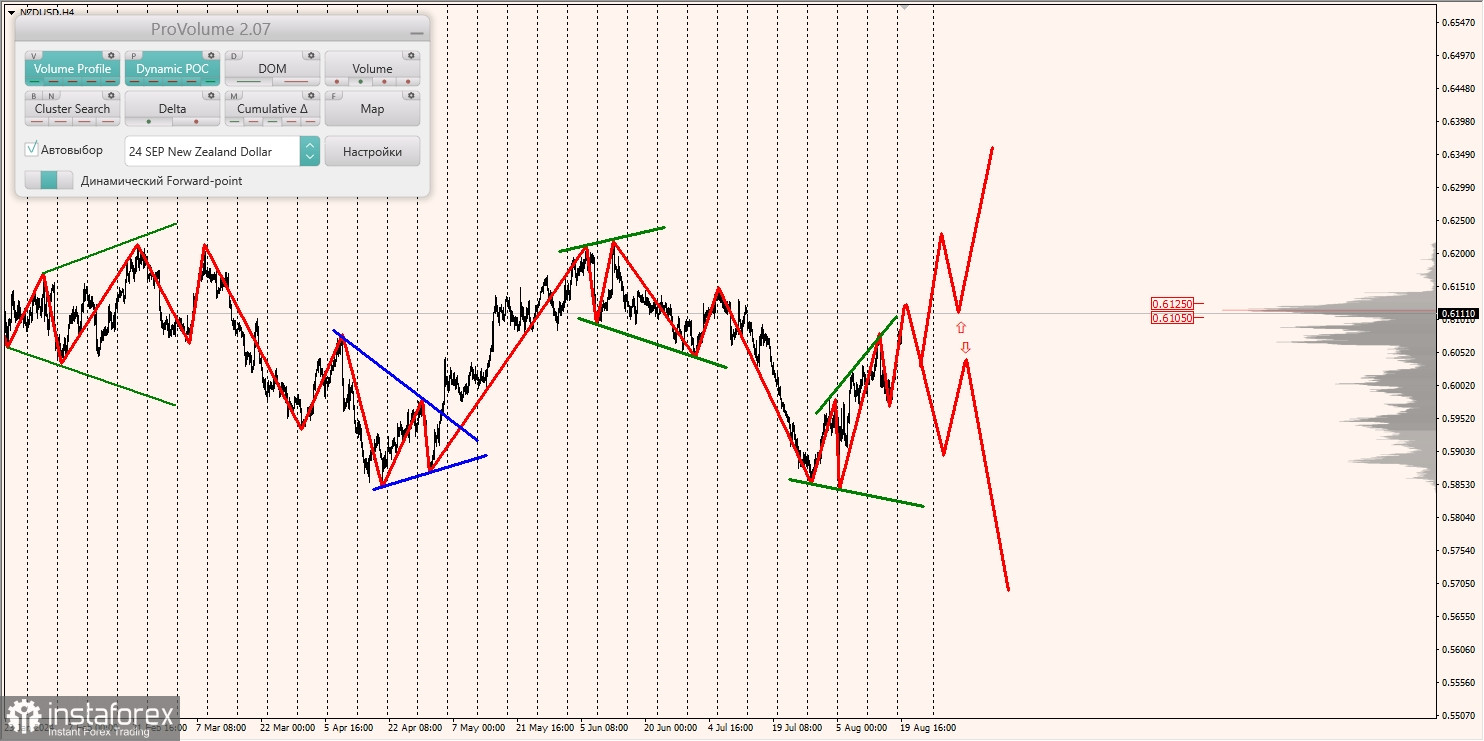This screenshot has width=1484, height=741.
Task: Select the blue triangle upper trendline
Action: click(x=405, y=385)
